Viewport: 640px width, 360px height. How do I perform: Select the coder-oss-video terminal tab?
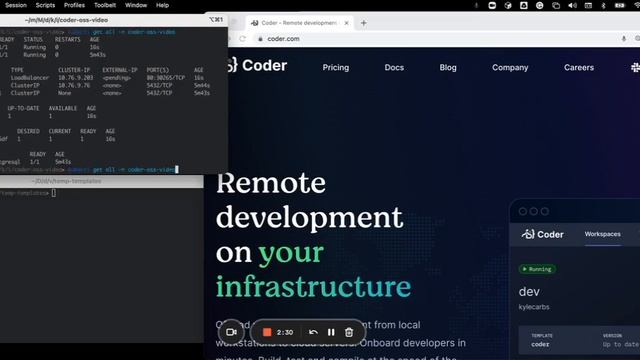coord(67,20)
